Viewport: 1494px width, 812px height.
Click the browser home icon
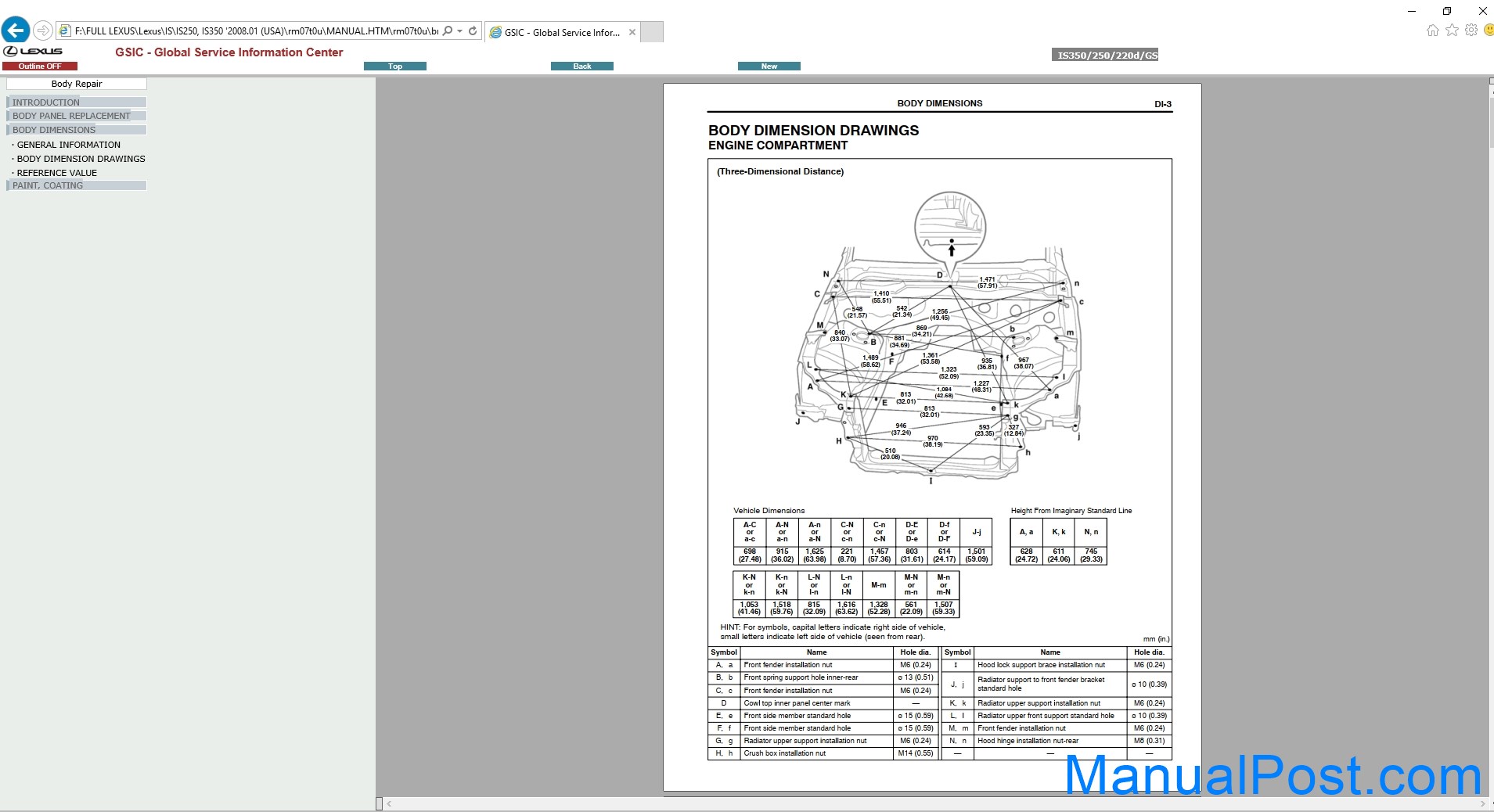point(1432,30)
